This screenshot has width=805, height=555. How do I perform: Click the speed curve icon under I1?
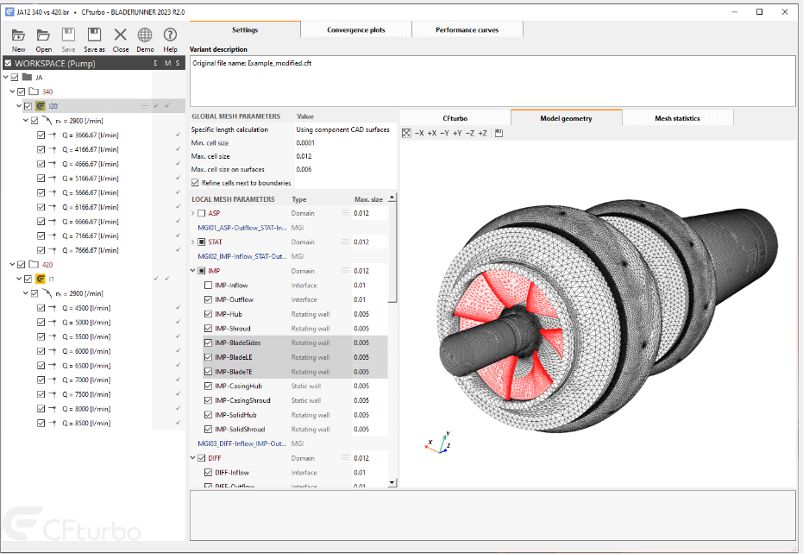tap(47, 293)
